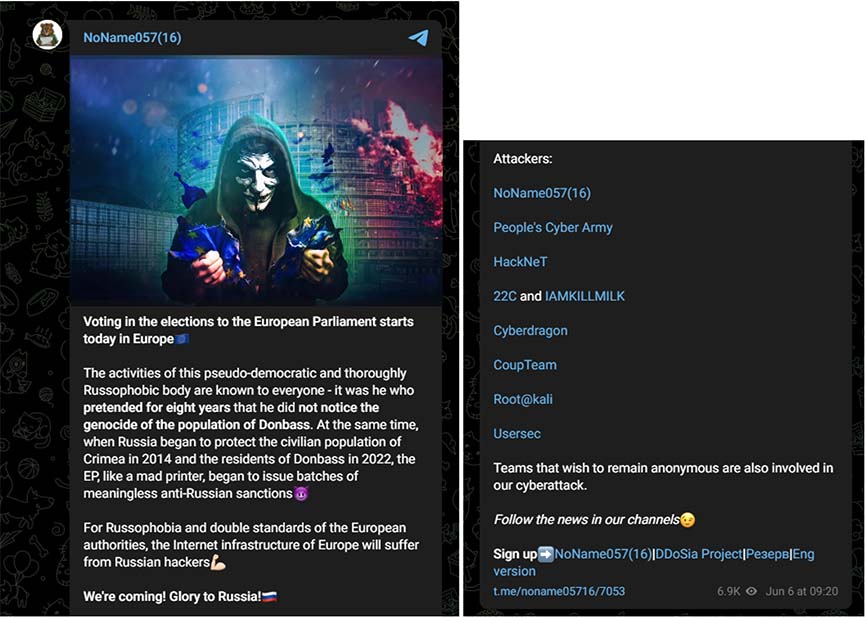
Task: Click the flexed bicep emoji
Action: [x=218, y=562]
